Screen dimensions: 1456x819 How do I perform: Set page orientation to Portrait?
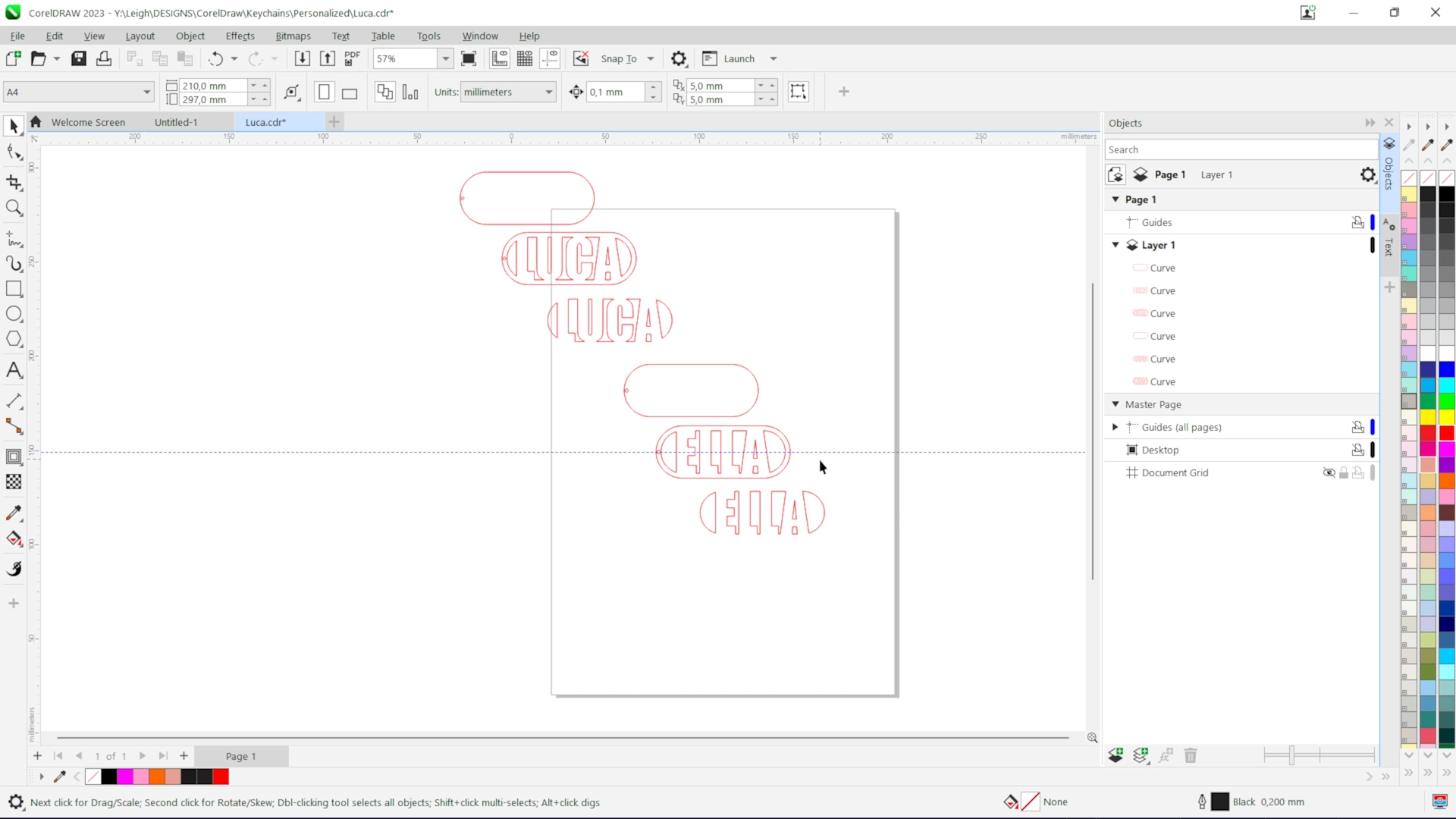(324, 93)
